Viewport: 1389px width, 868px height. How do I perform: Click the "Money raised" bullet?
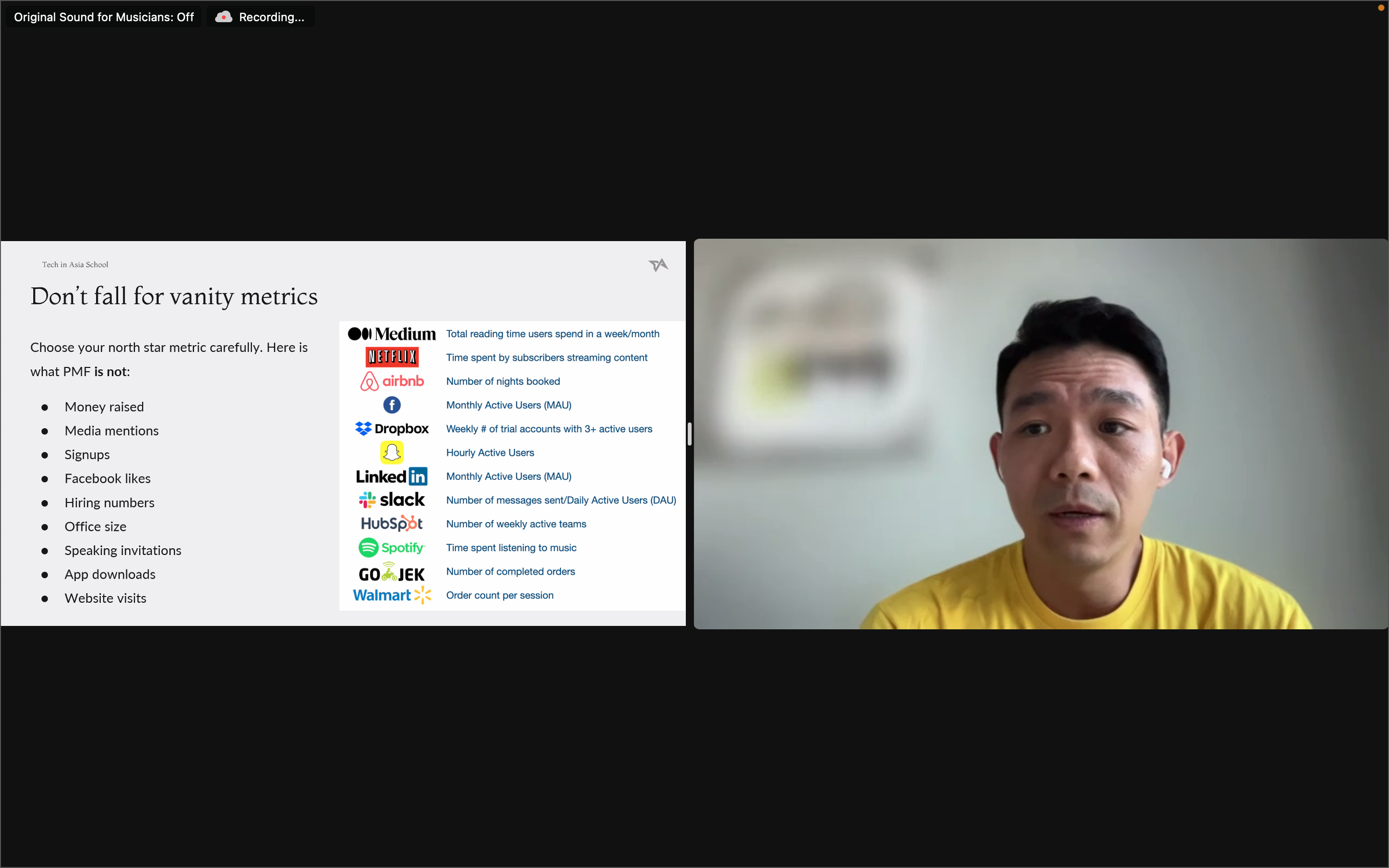tap(105, 407)
